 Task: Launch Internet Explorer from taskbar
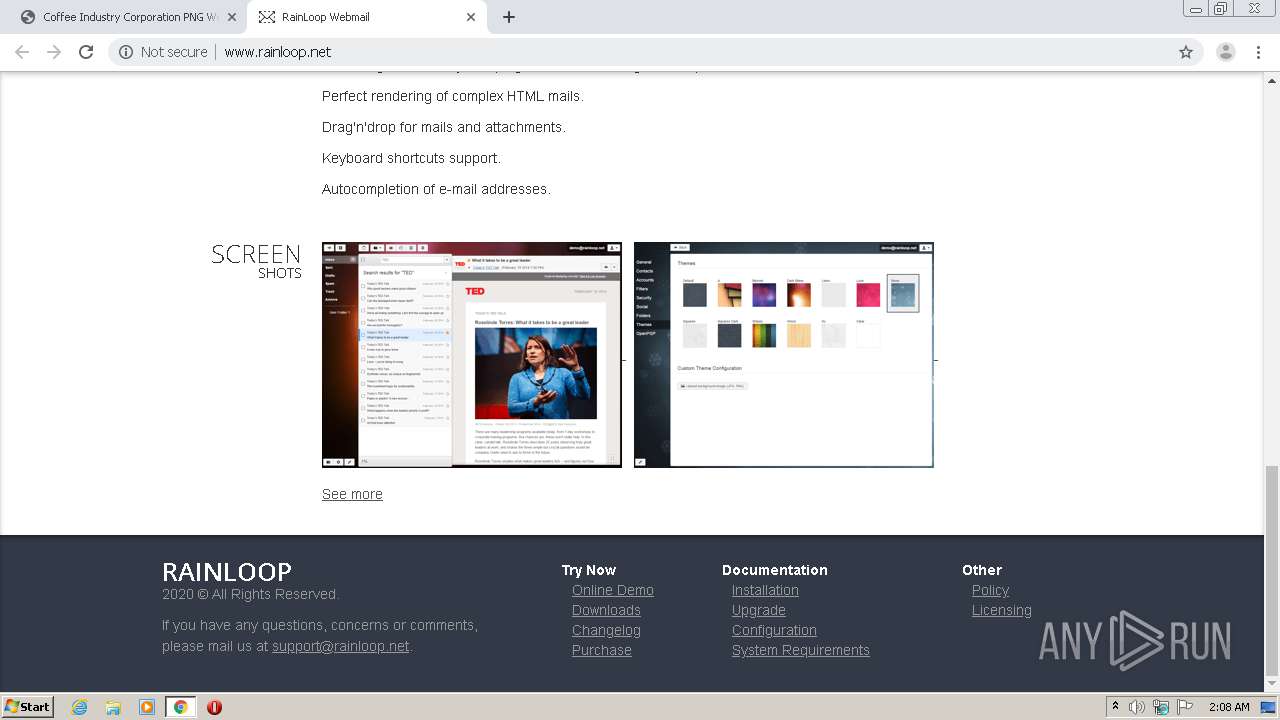pos(79,707)
